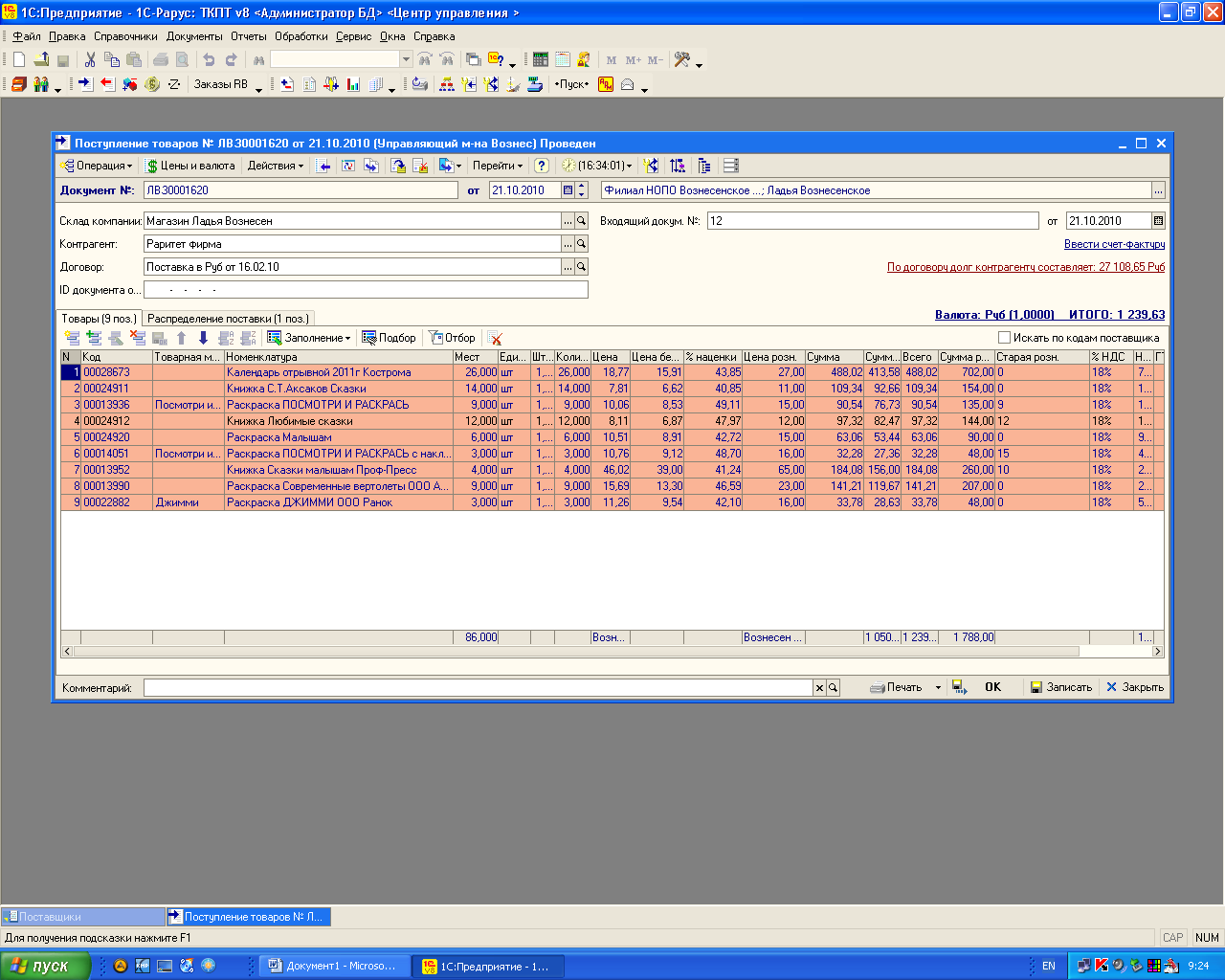The image size is (1225, 980).
Task: Click the Undo arrow icon
Action: pos(209,59)
